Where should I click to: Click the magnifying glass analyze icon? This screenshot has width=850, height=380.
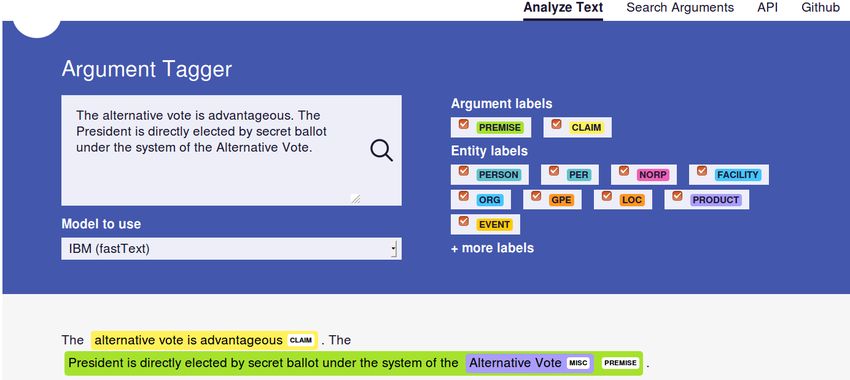(x=381, y=150)
